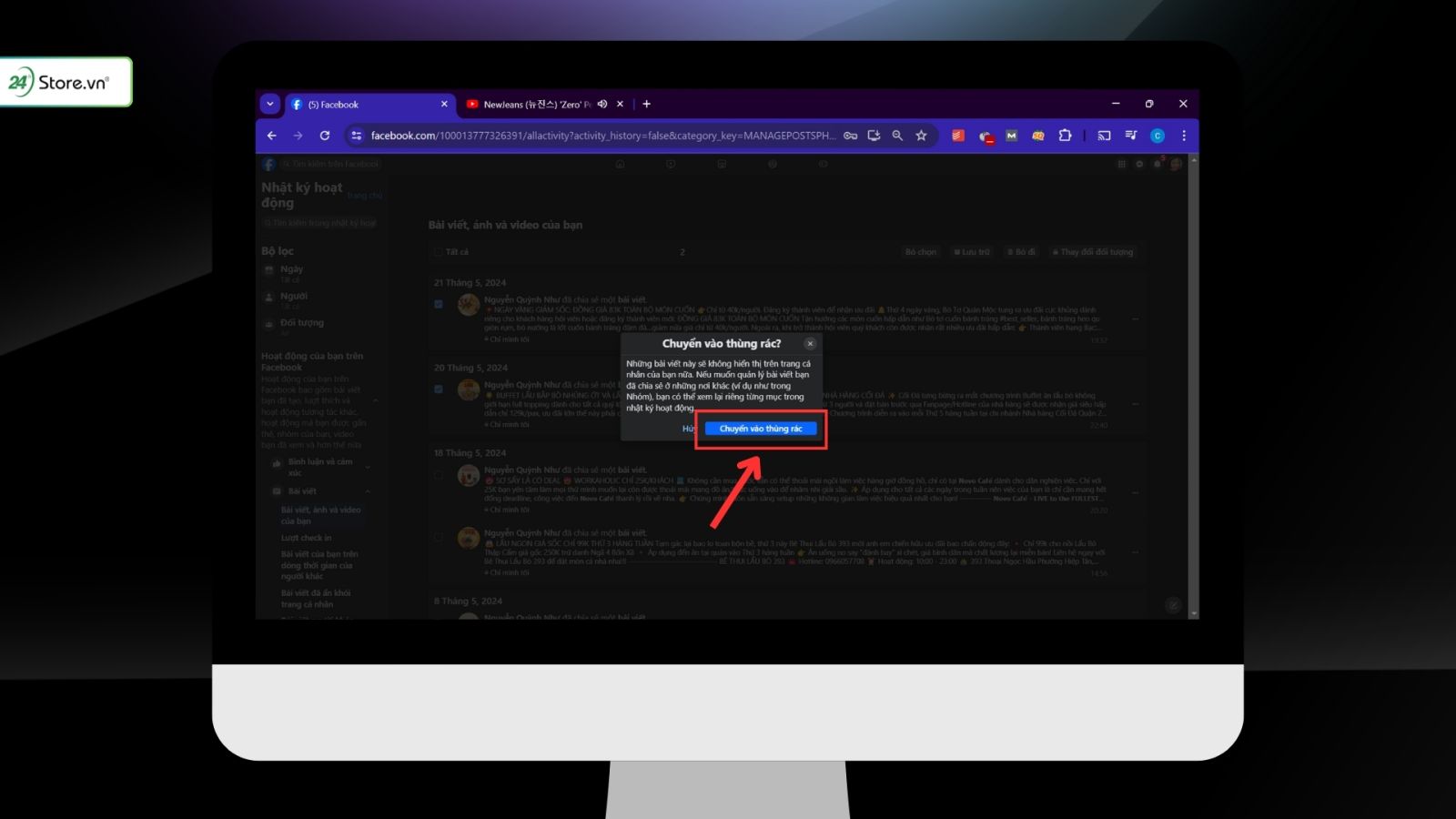Image resolution: width=1456 pixels, height=819 pixels.
Task: Click the Tìm kiếm trên Facebook search box
Action: 329,165
